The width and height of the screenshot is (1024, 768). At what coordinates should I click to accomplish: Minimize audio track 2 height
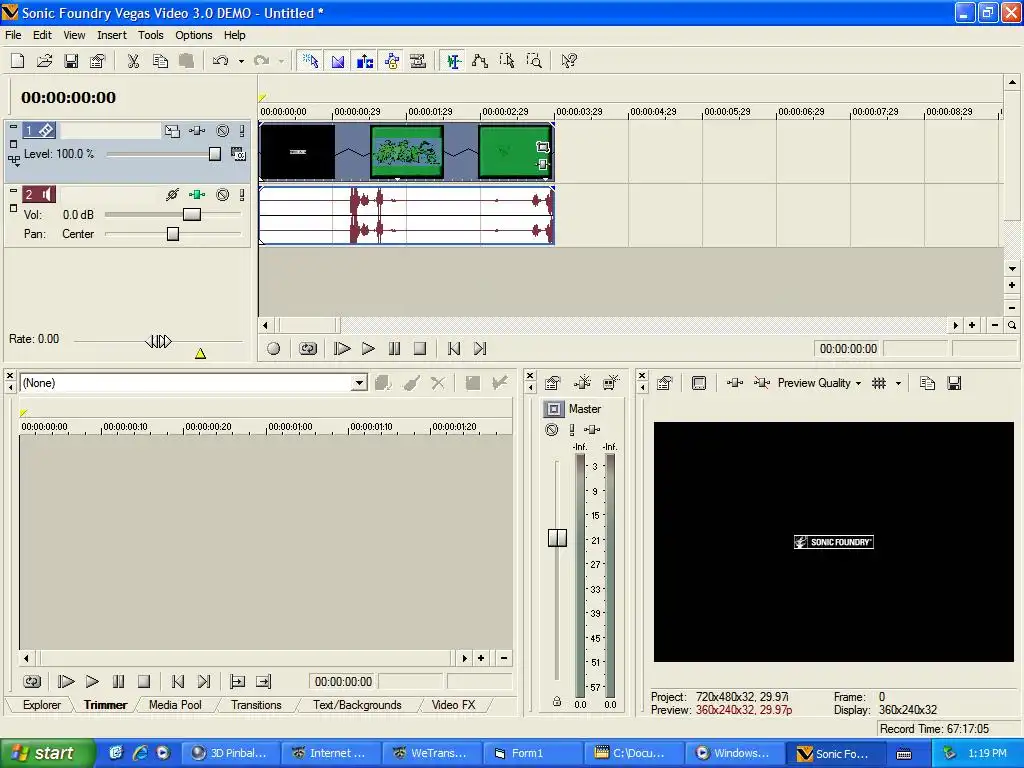click(13, 191)
